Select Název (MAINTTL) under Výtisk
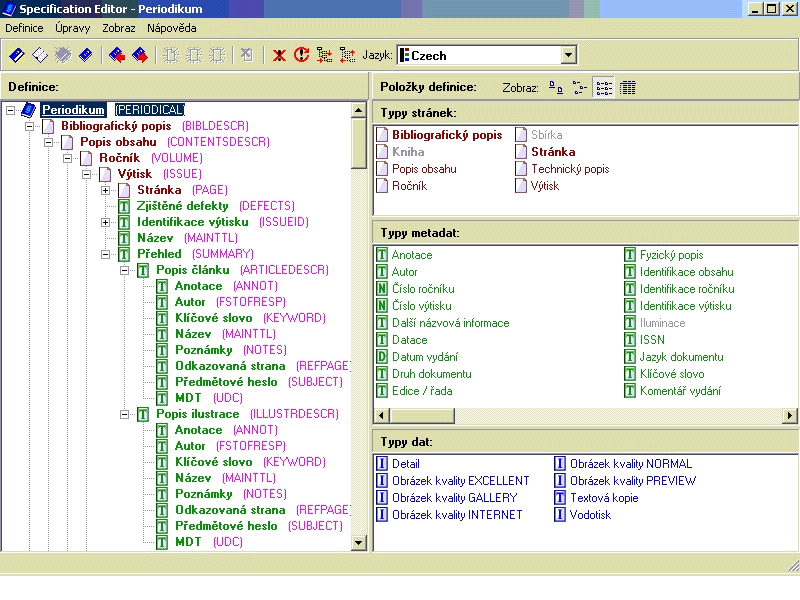Image resolution: width=800 pixels, height=600 pixels. pos(155,238)
